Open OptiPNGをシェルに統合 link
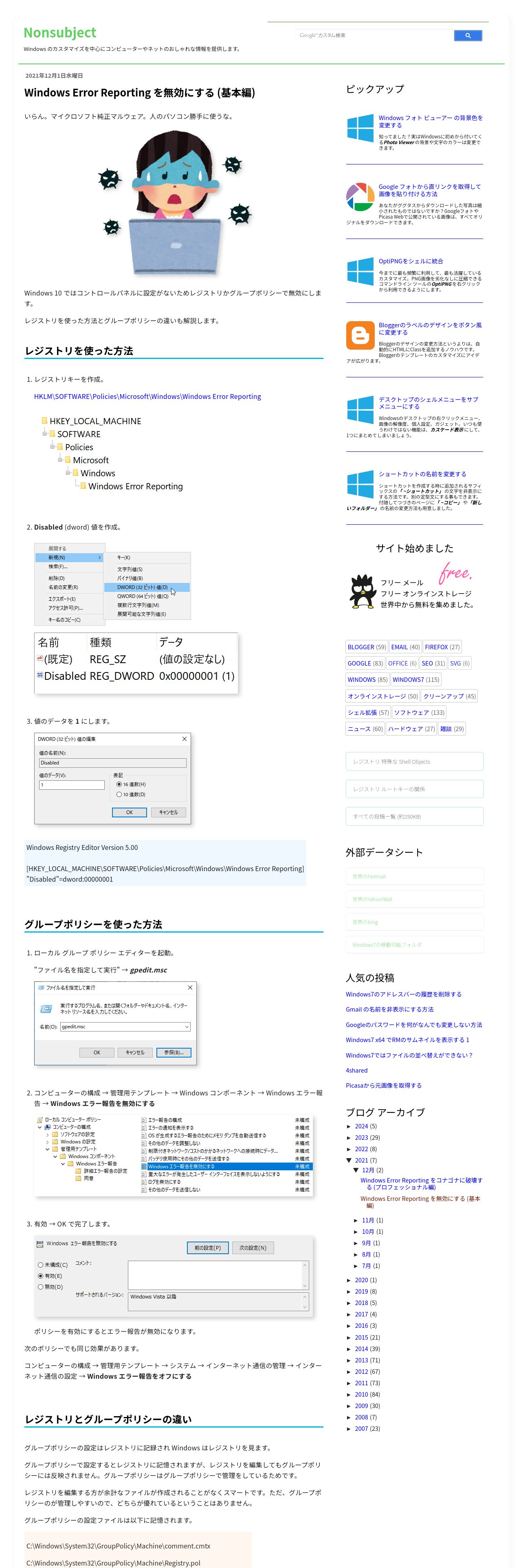Screen dimensions: 523x1568 tap(410, 261)
